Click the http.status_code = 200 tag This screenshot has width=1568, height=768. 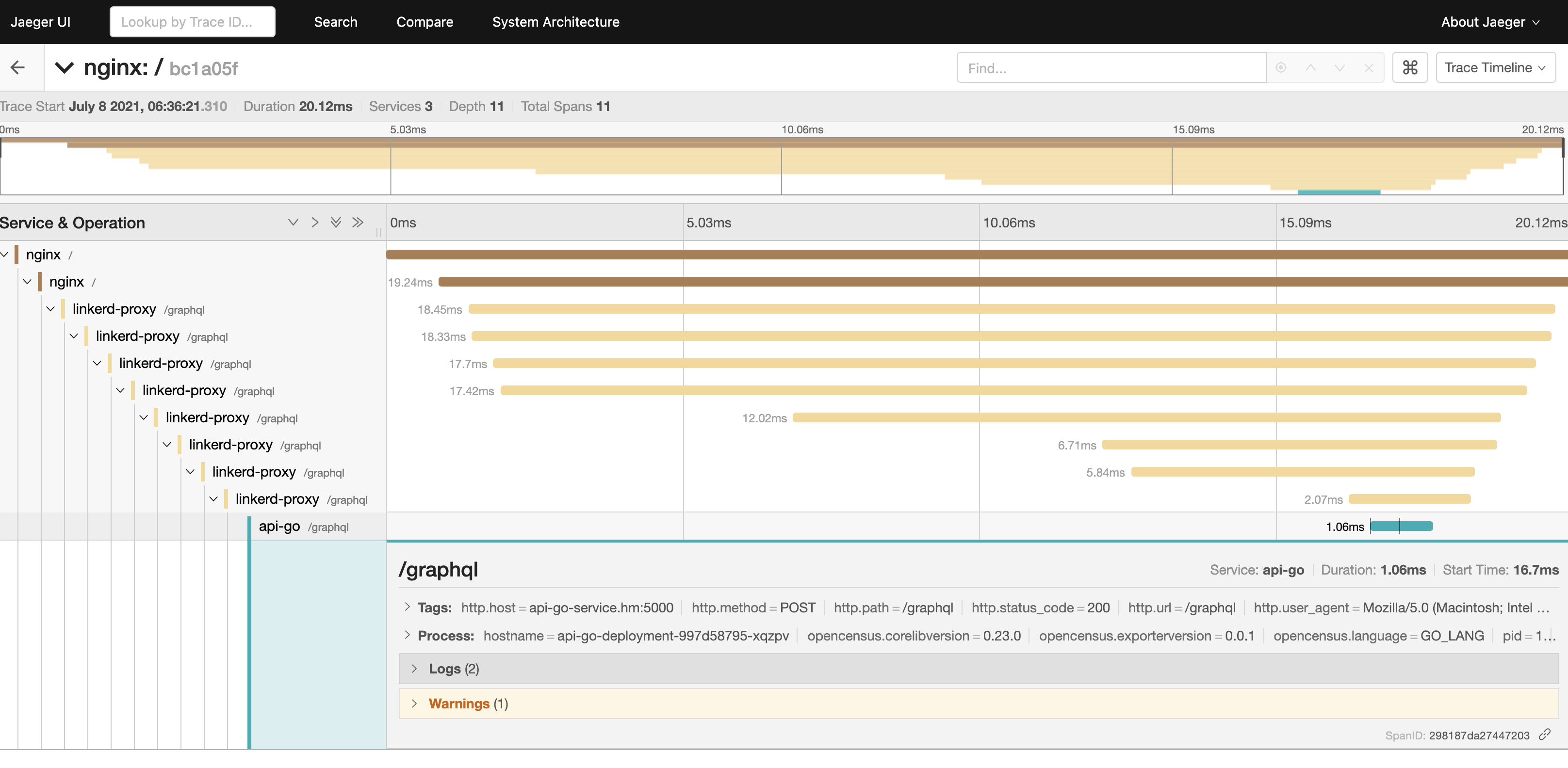(1040, 608)
